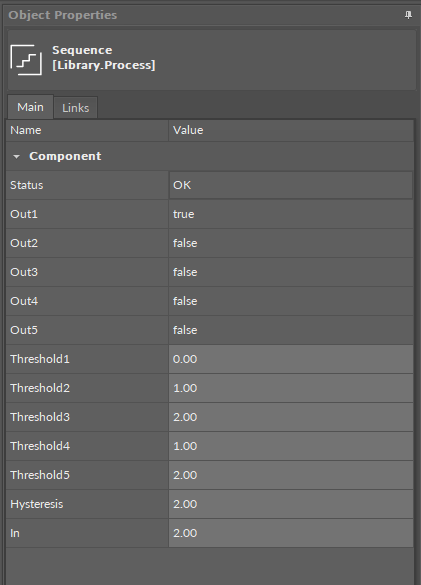
Task: Click the Value column header
Action: click(x=291, y=130)
